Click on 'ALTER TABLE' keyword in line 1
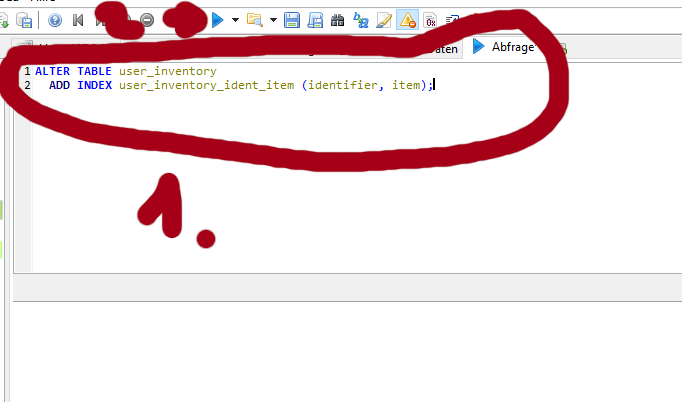This screenshot has width=682, height=402. (73, 71)
